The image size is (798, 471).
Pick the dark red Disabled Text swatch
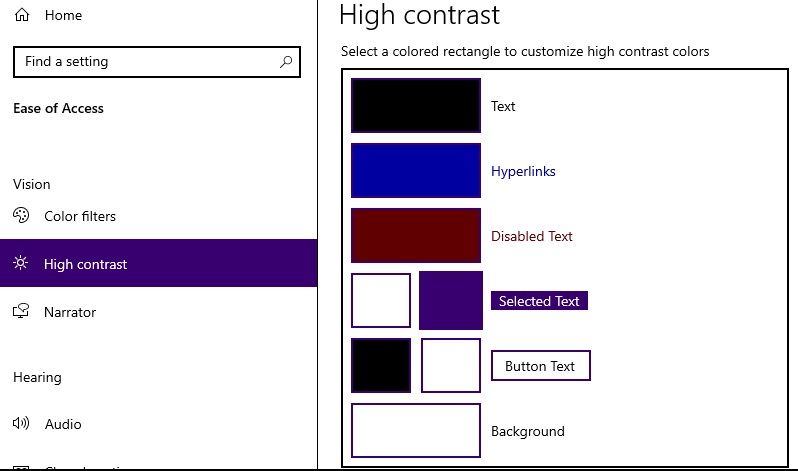(x=415, y=235)
